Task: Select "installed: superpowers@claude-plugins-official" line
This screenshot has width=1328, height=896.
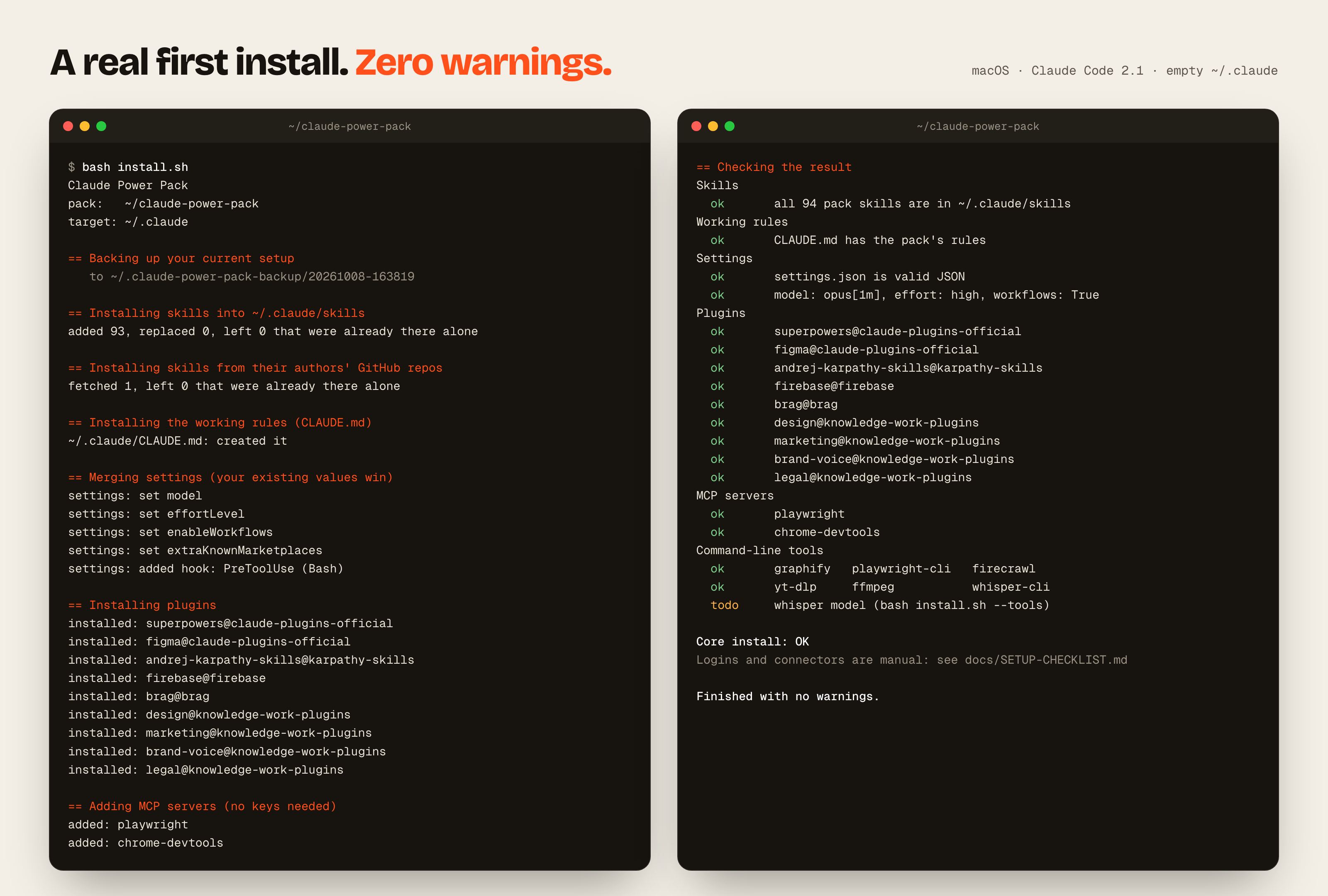Action: [x=231, y=623]
